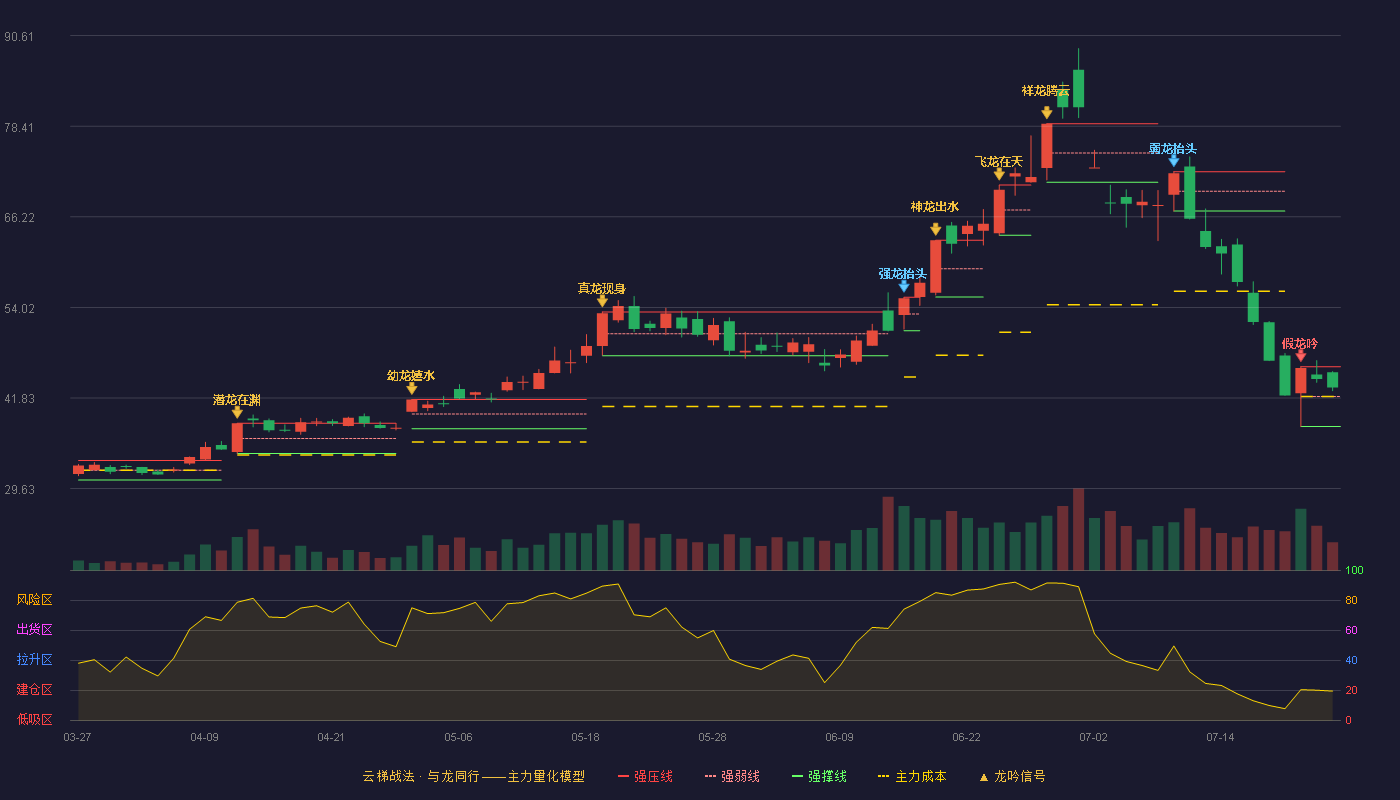This screenshot has height=800, width=1400.
Task: Click the 低吸区 zone label
Action: [x=34, y=719]
